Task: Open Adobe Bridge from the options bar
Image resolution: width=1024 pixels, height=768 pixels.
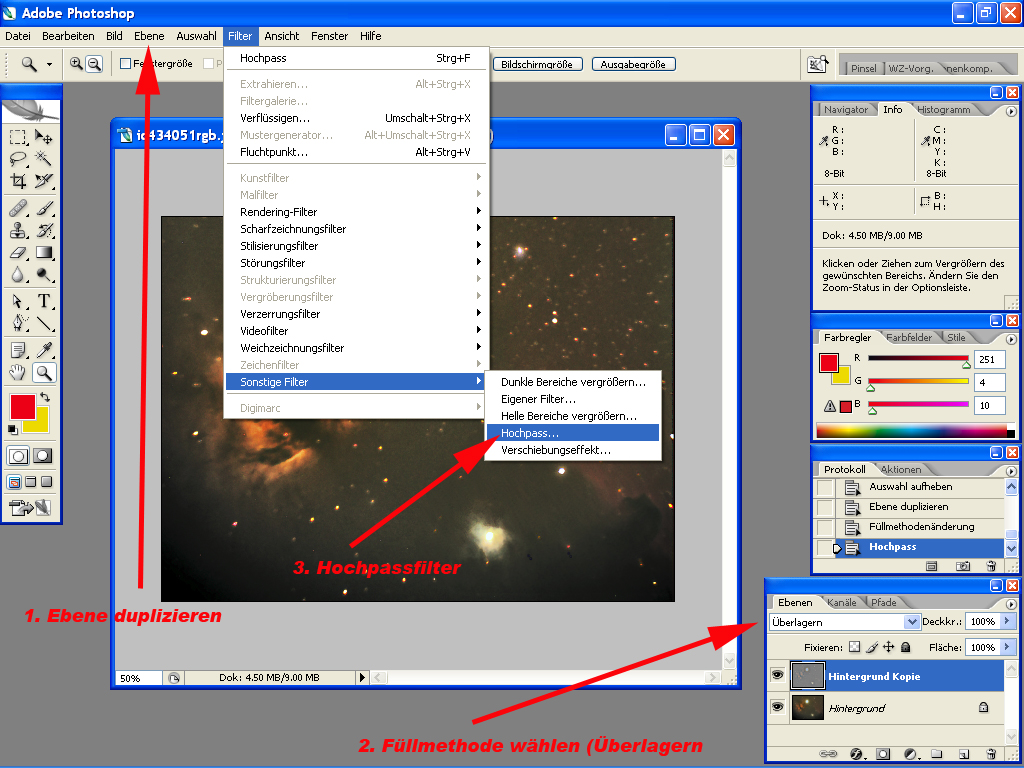Action: (817, 64)
